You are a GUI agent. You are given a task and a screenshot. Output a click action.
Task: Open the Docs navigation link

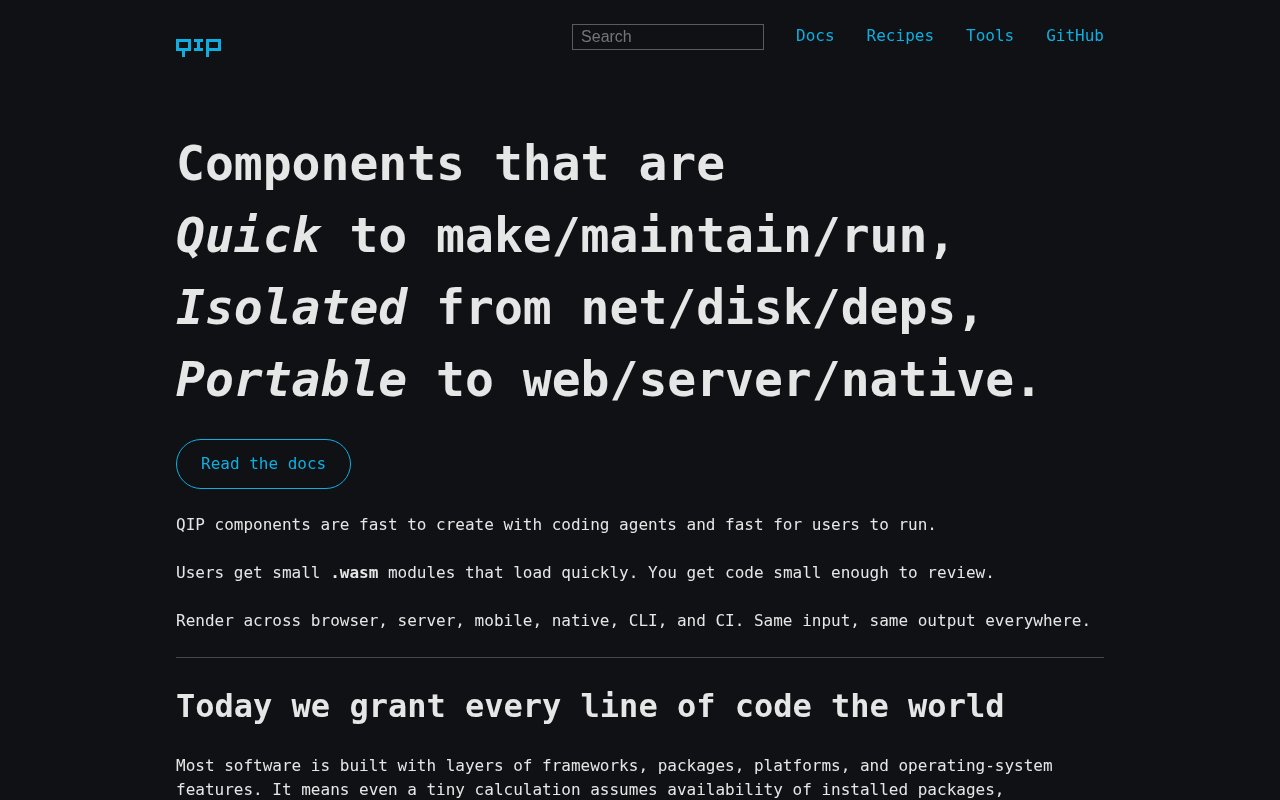tap(815, 36)
